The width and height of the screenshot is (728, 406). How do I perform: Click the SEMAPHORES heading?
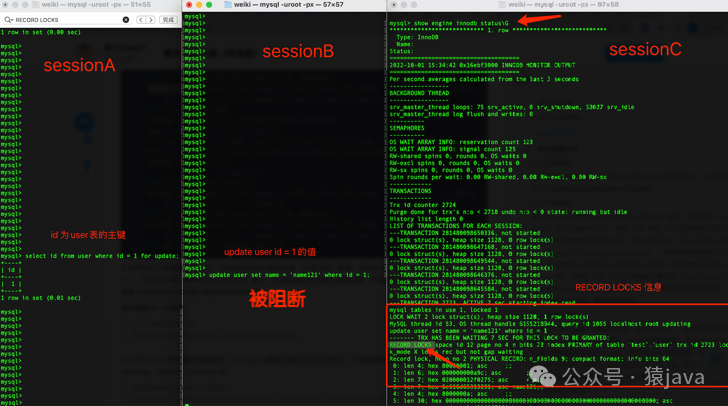(x=407, y=128)
